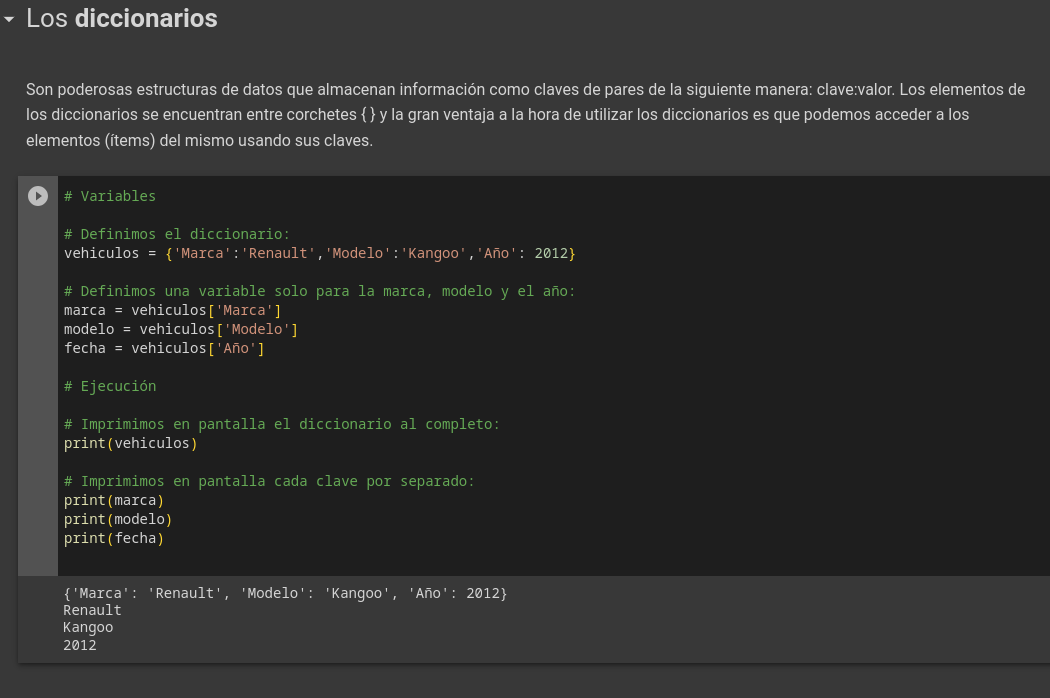
Task: Click the output value '2012'
Action: (x=79, y=645)
